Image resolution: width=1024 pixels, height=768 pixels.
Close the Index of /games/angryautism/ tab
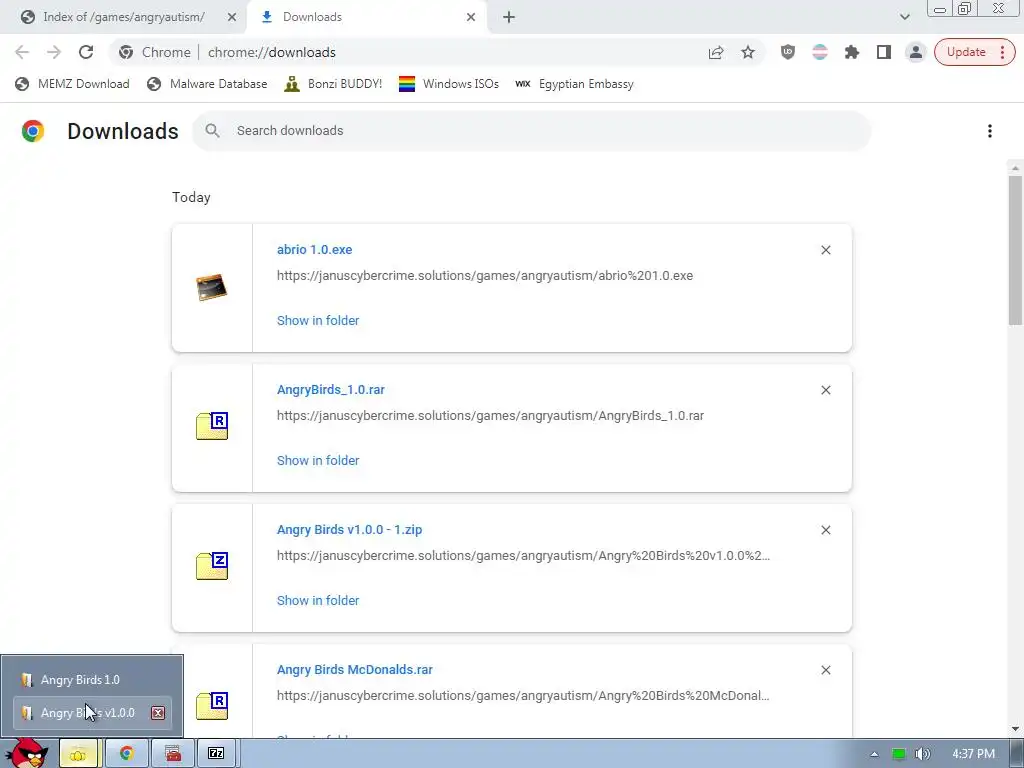[x=232, y=18]
